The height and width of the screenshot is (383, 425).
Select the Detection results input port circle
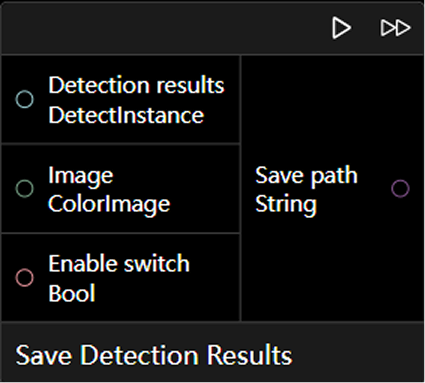pyautogui.click(x=25, y=99)
